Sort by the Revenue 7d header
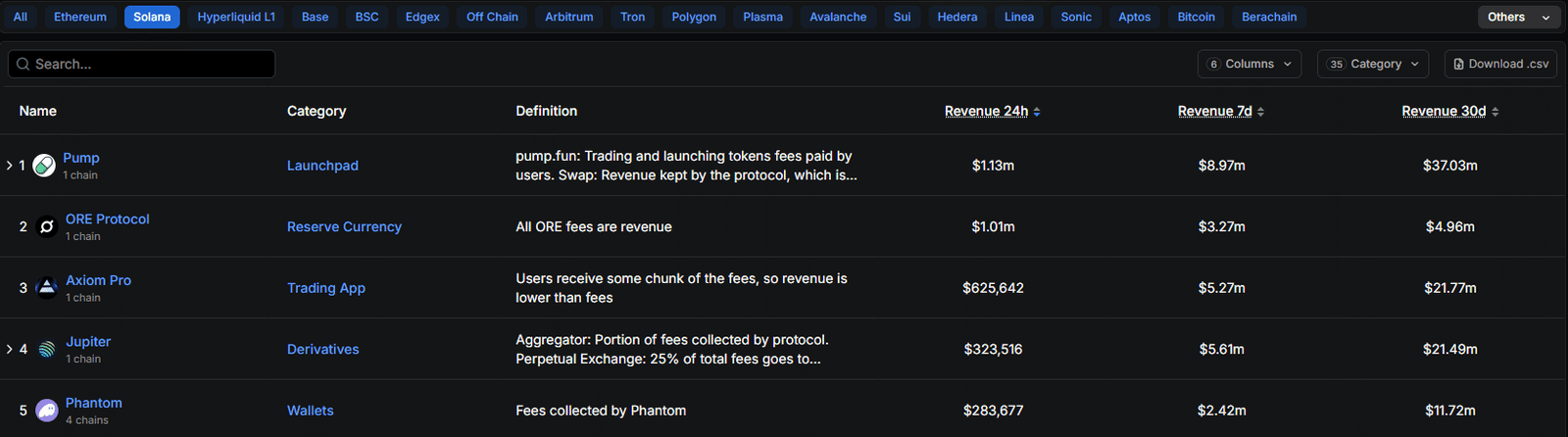 1215,111
